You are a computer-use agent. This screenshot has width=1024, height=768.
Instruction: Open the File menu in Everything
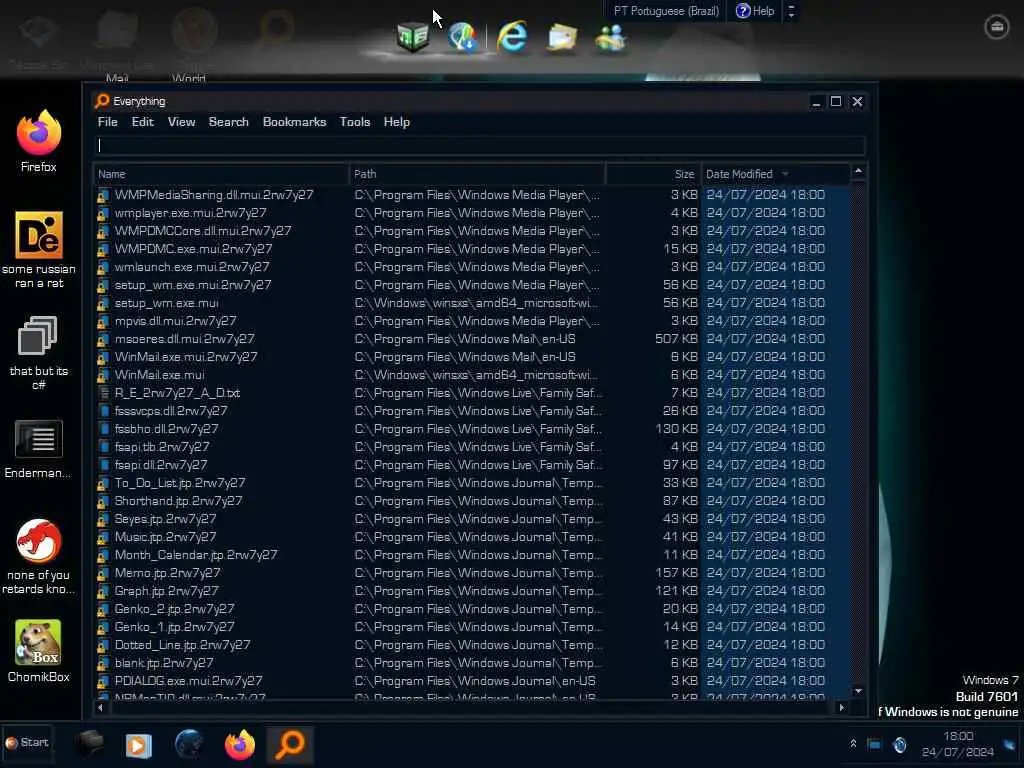coord(108,122)
